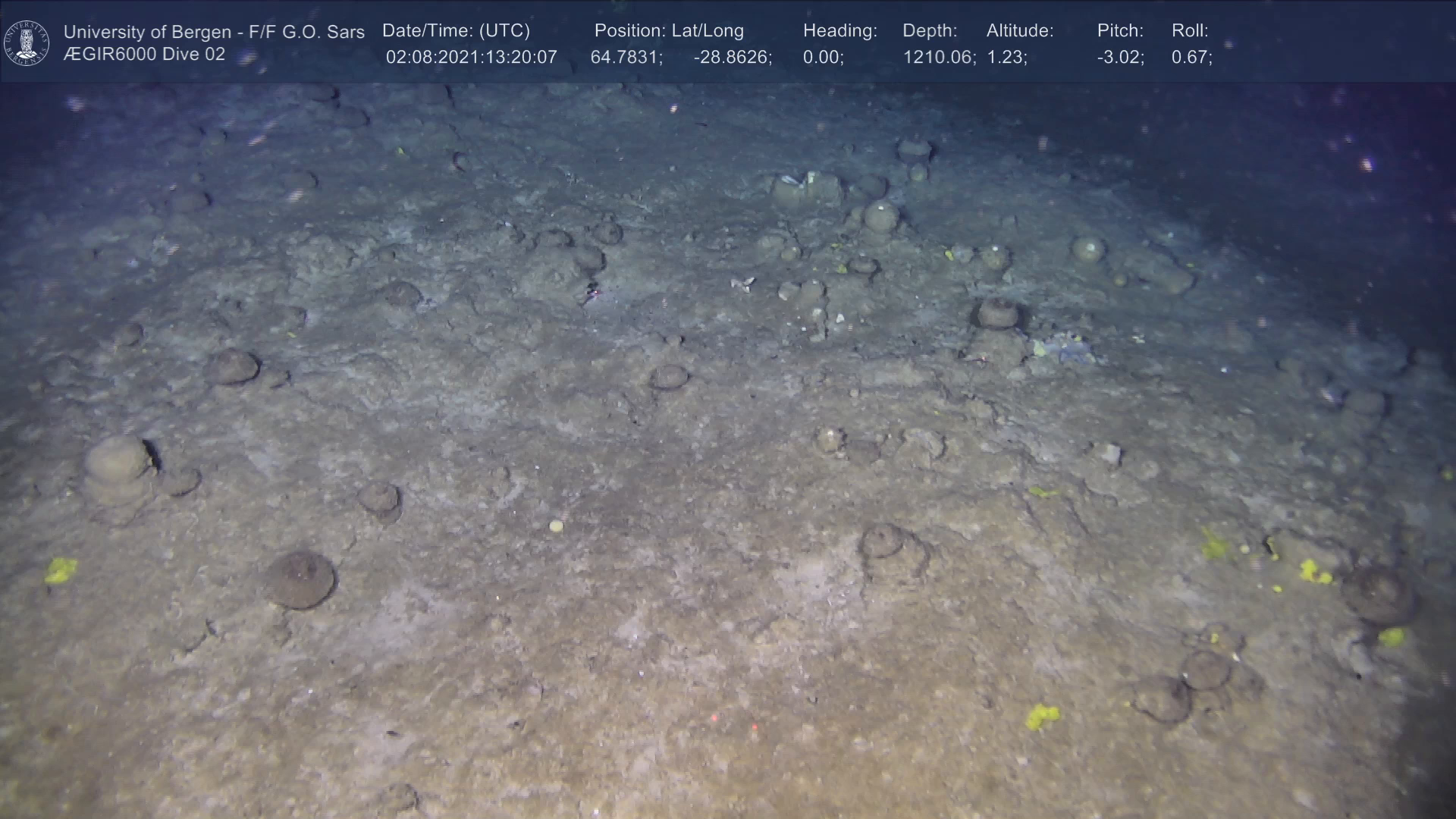
Task: Select the depth reading 1210.06
Action: pyautogui.click(x=938, y=58)
